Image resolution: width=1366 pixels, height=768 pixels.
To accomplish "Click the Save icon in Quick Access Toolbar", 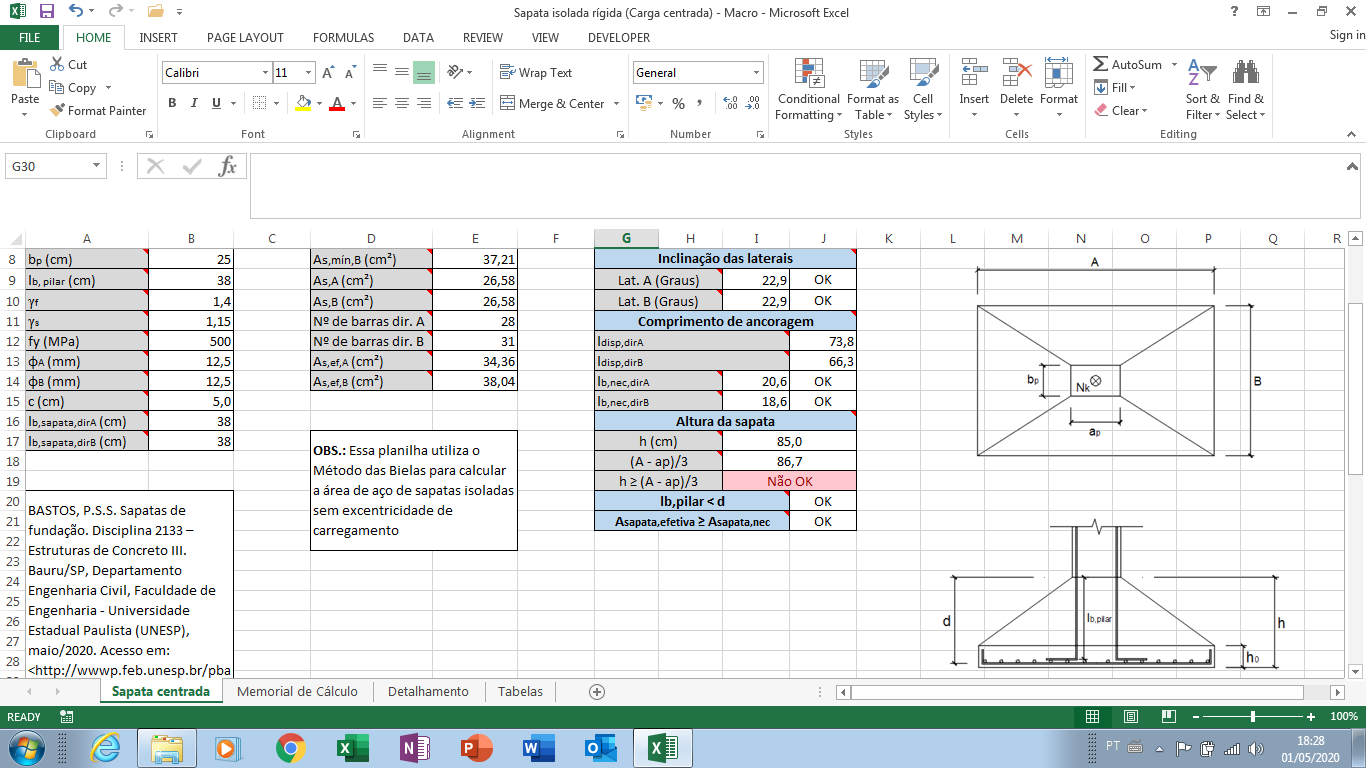I will (47, 12).
